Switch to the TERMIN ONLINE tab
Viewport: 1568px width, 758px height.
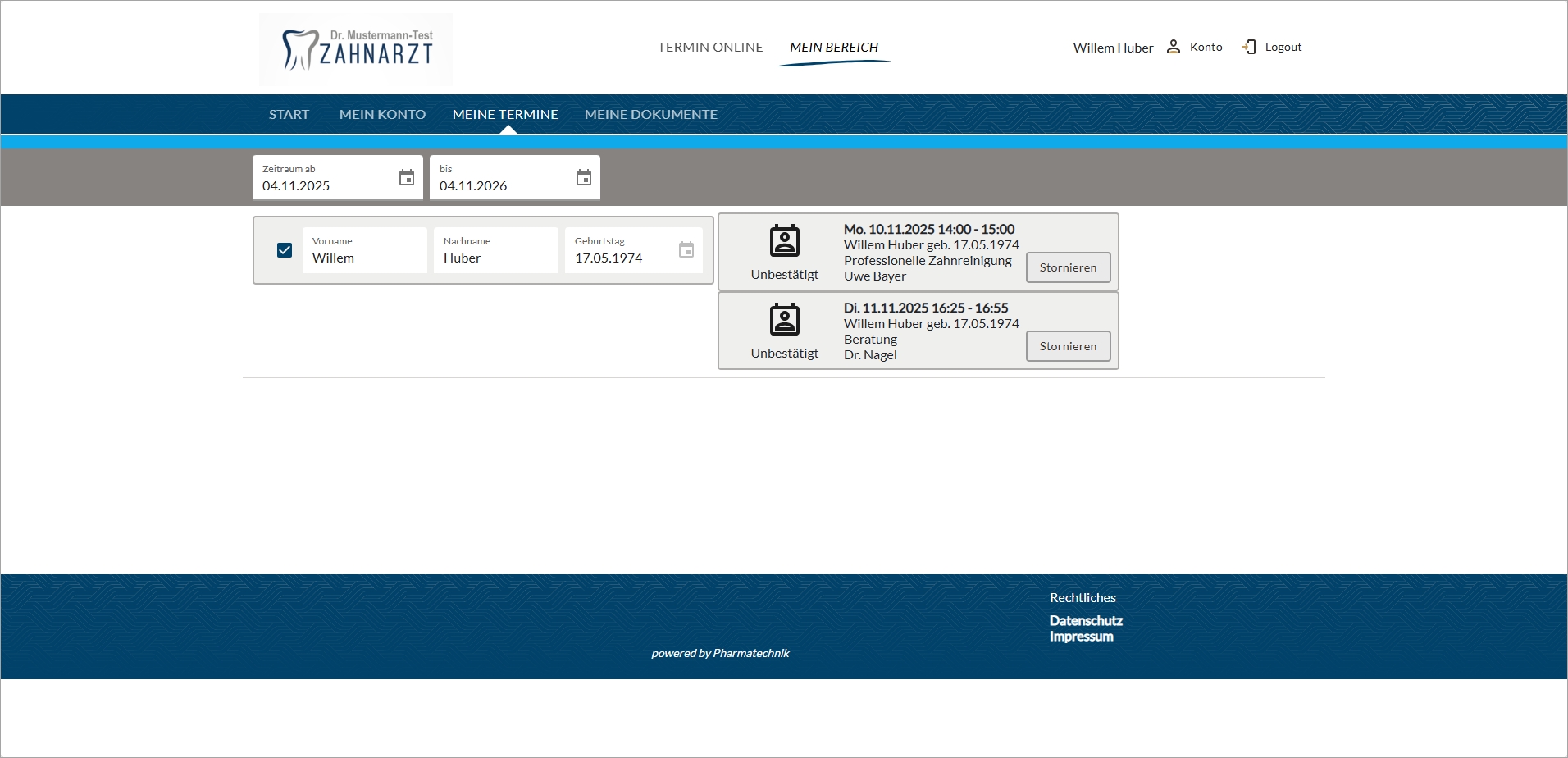(709, 47)
